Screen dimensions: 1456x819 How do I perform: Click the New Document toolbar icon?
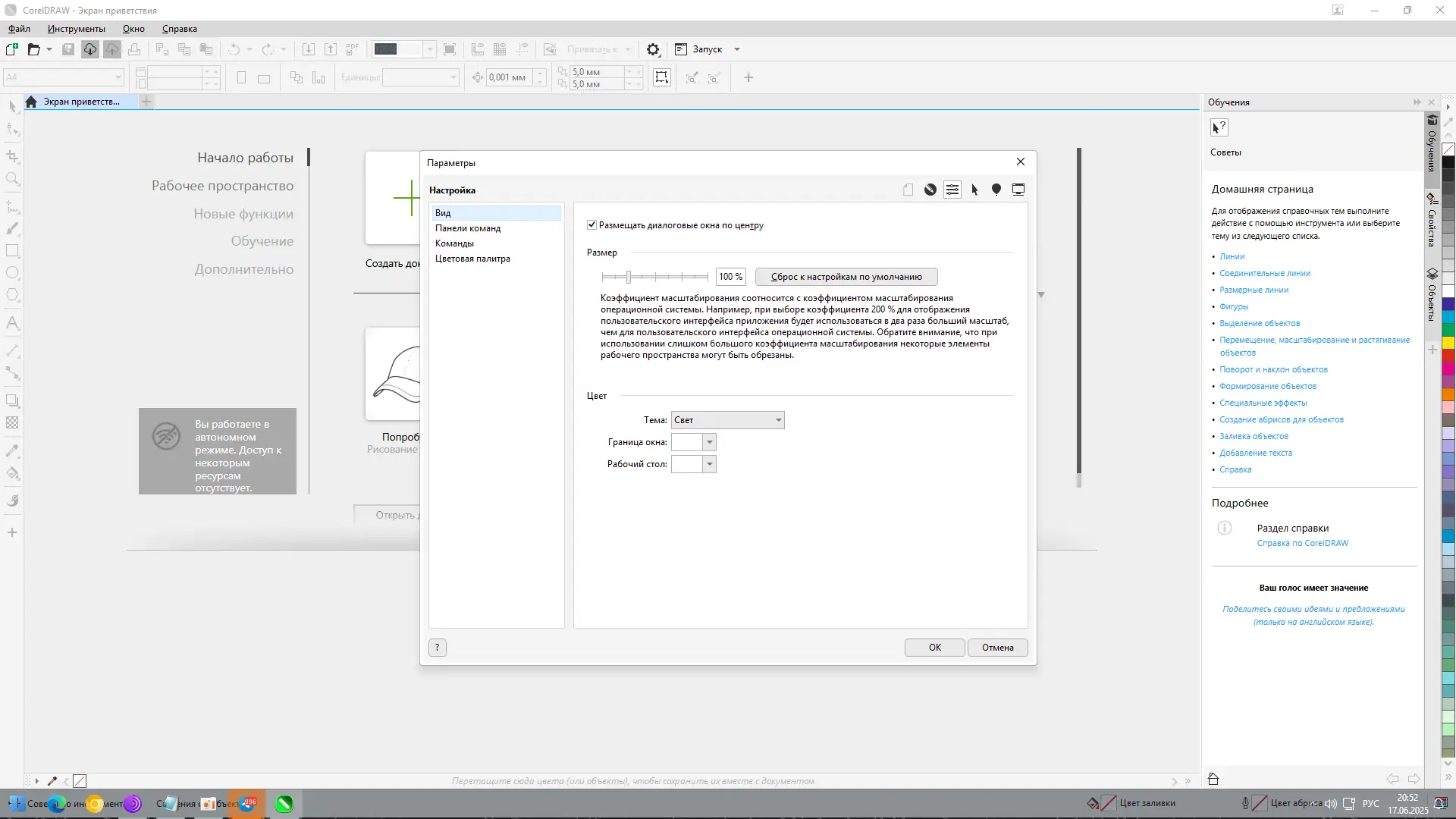click(x=11, y=49)
